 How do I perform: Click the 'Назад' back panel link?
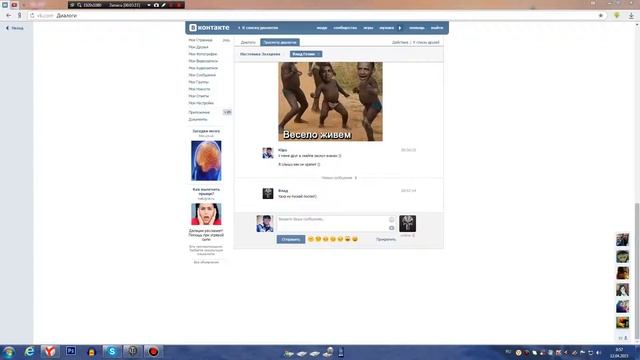(14, 28)
